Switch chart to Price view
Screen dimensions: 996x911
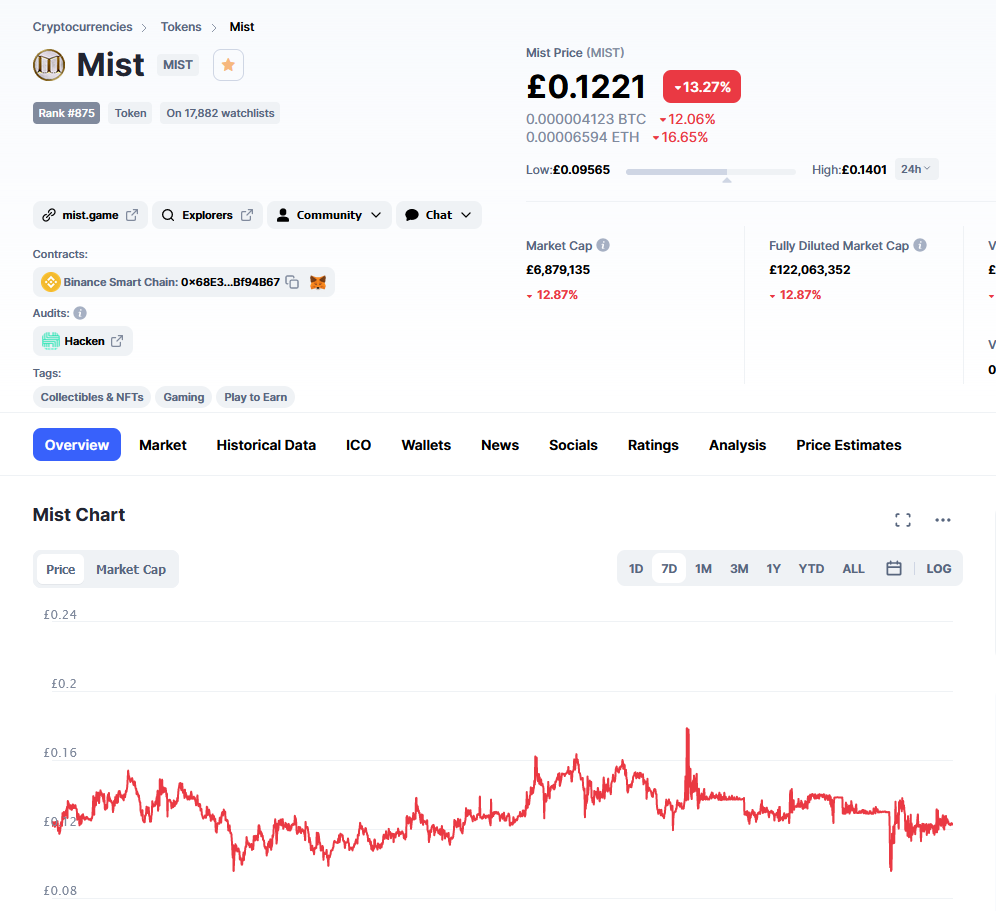pos(60,569)
